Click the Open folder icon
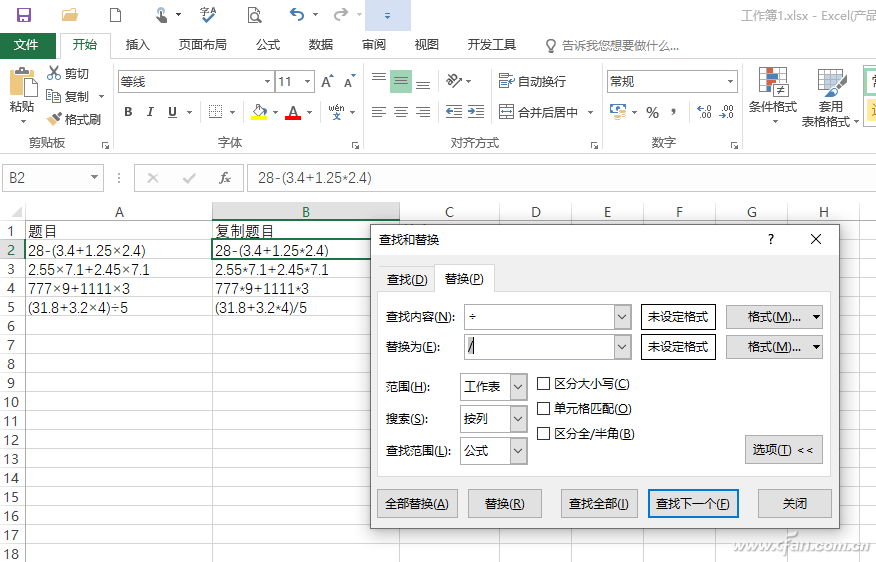The image size is (876, 562). click(70, 15)
